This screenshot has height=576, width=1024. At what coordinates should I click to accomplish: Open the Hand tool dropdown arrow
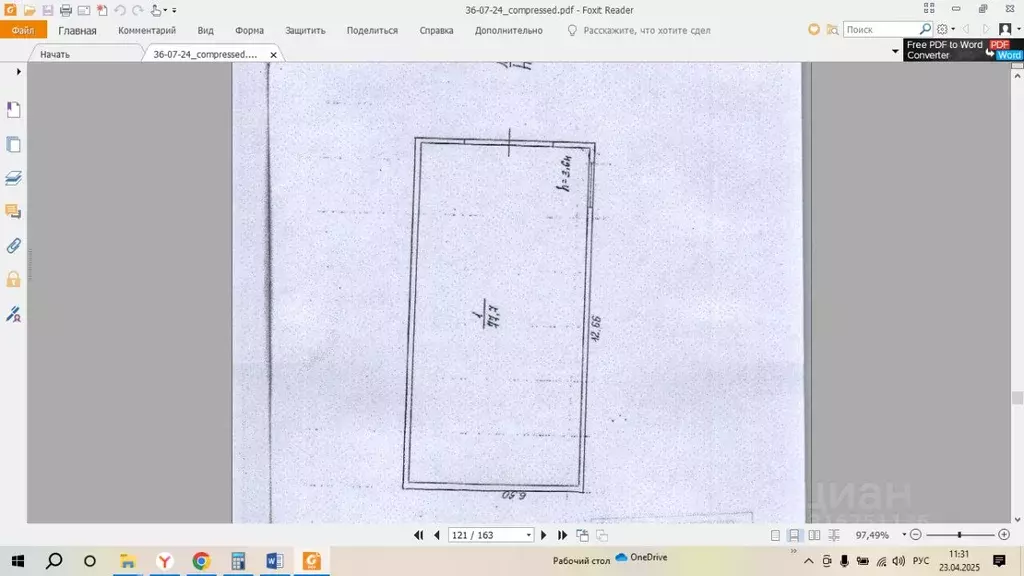click(165, 10)
